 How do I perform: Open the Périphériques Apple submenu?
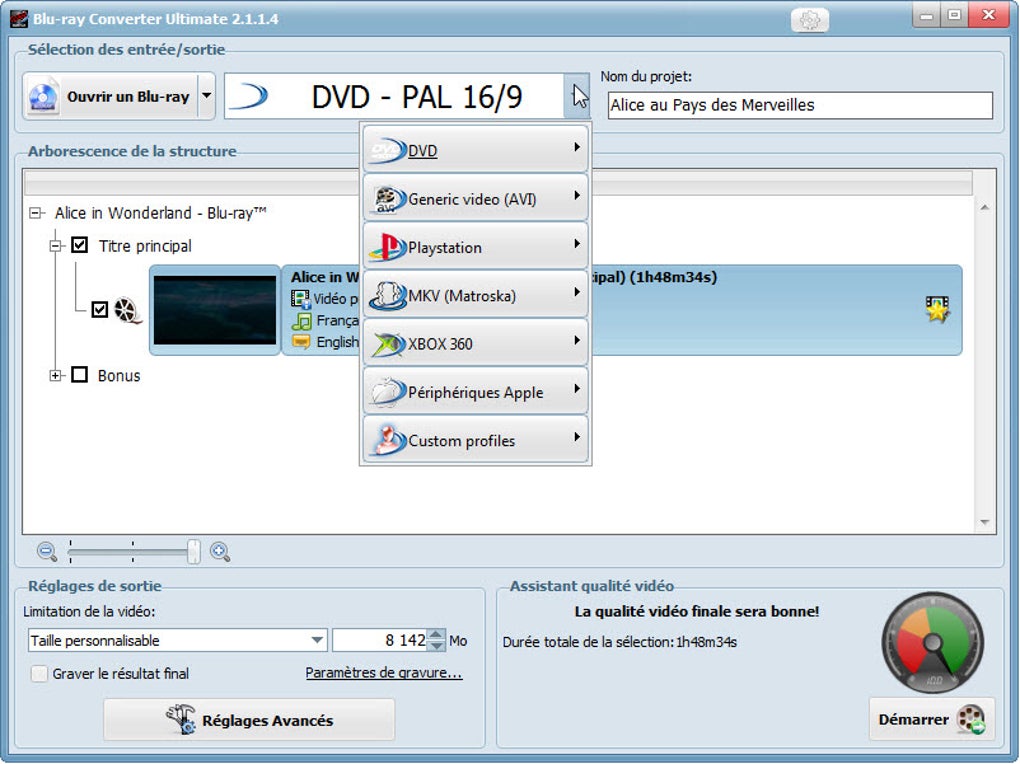(476, 391)
